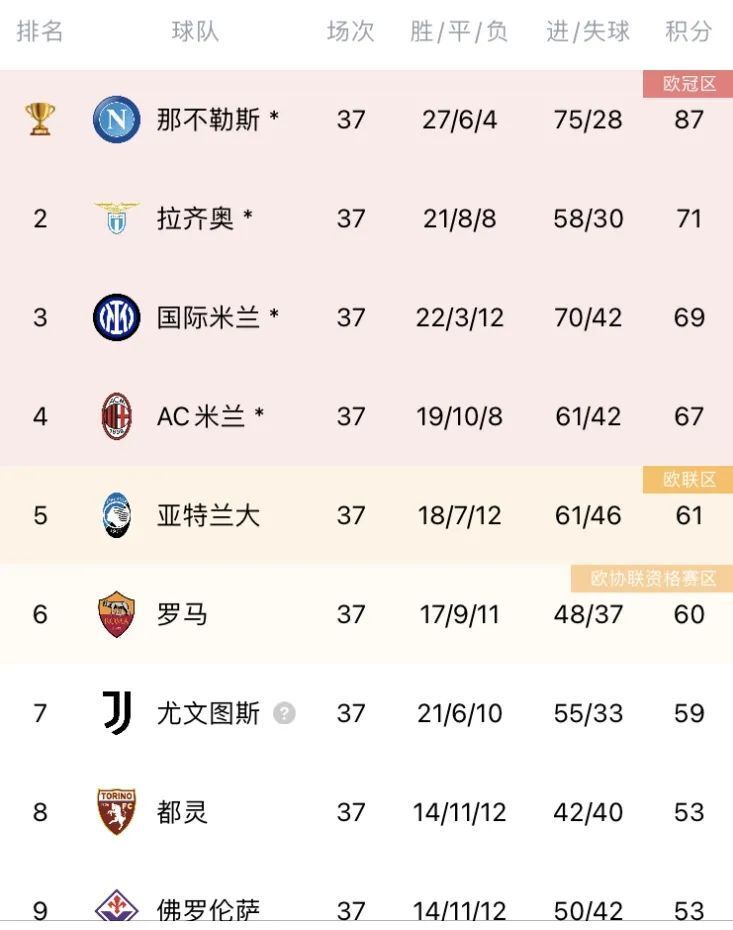Click the Atalanta club emblem
The width and height of the screenshot is (733, 930).
(117, 515)
